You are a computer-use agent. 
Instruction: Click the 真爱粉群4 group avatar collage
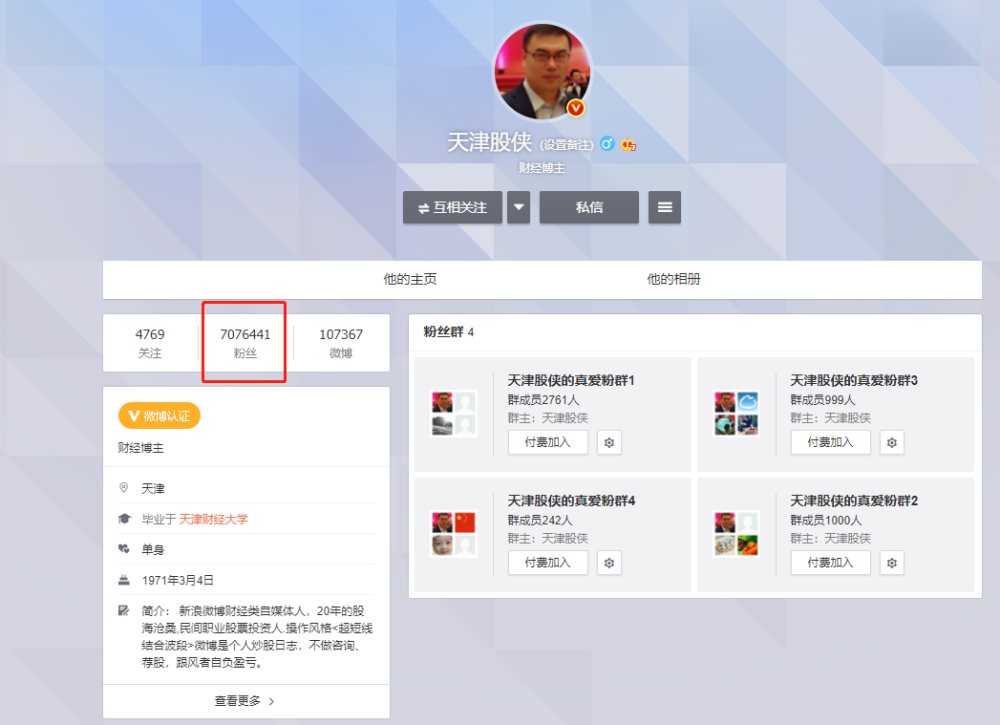[453, 534]
